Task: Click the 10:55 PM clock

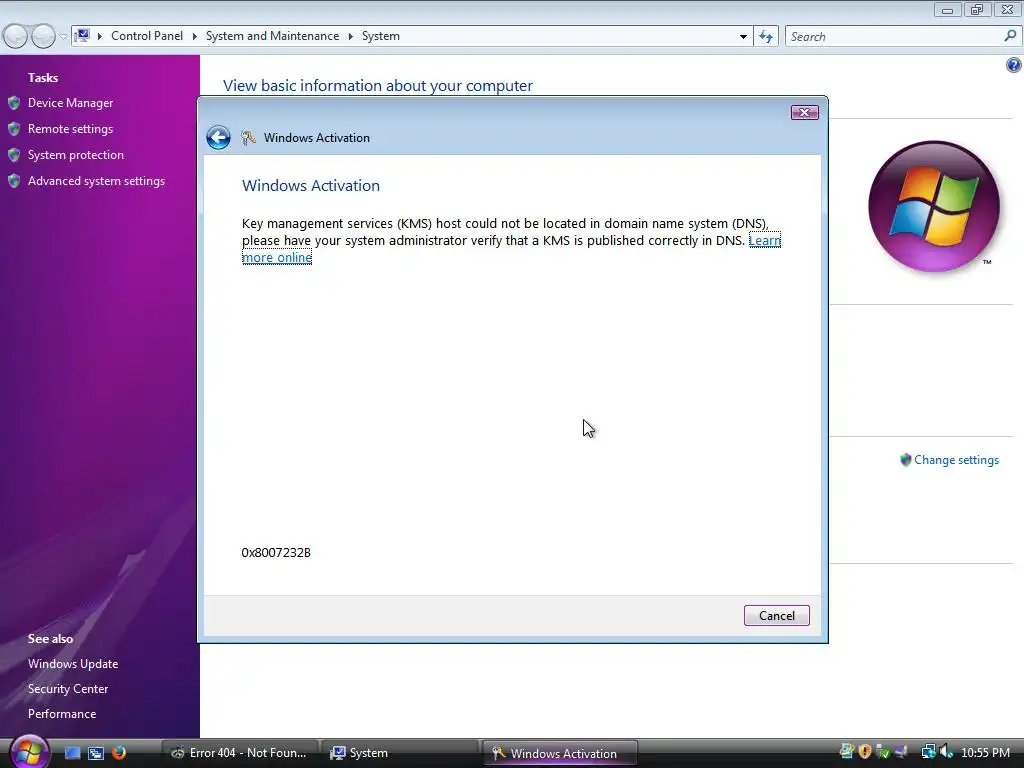Action: [985, 752]
